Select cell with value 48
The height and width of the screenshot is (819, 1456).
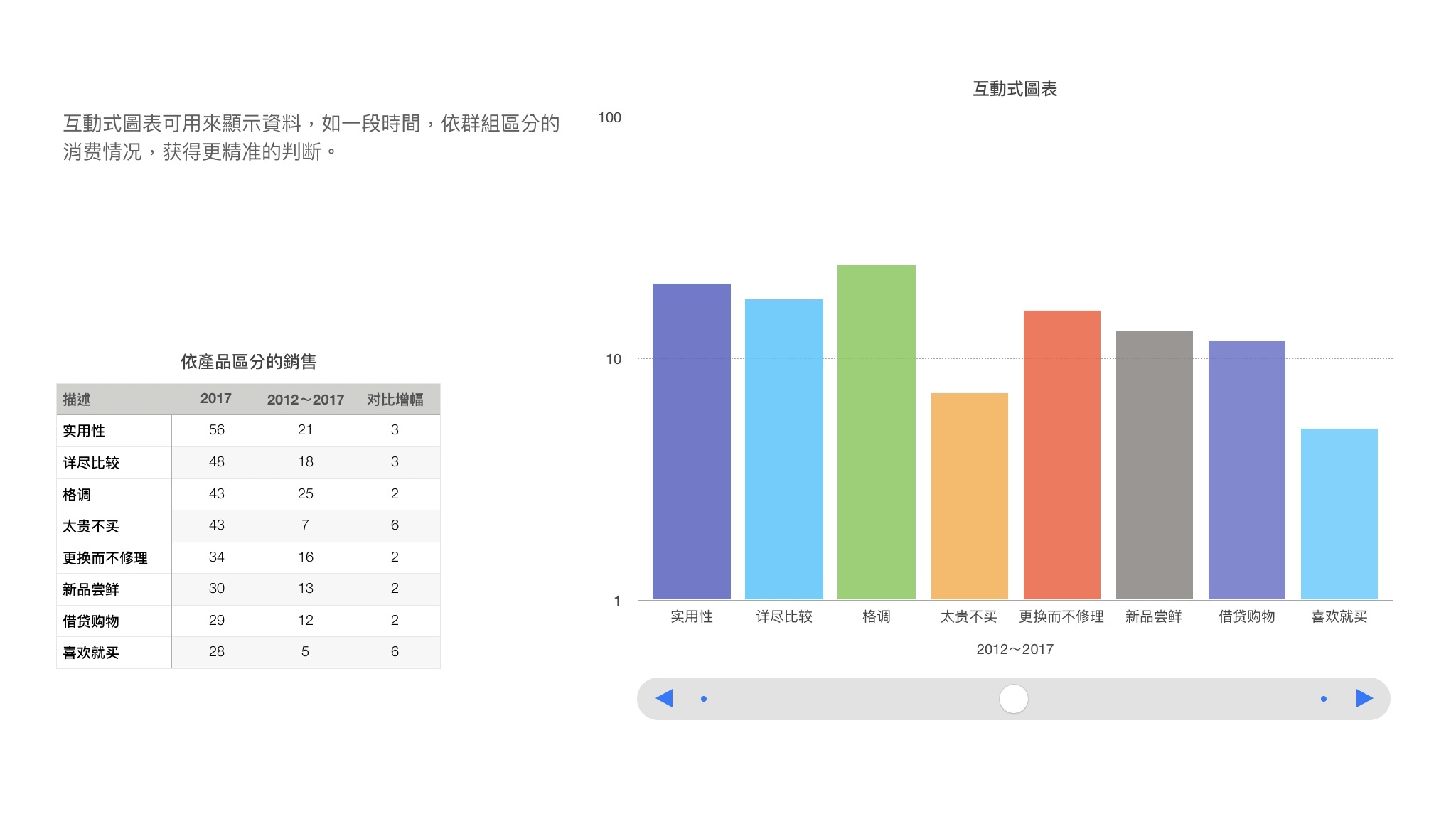(x=217, y=462)
